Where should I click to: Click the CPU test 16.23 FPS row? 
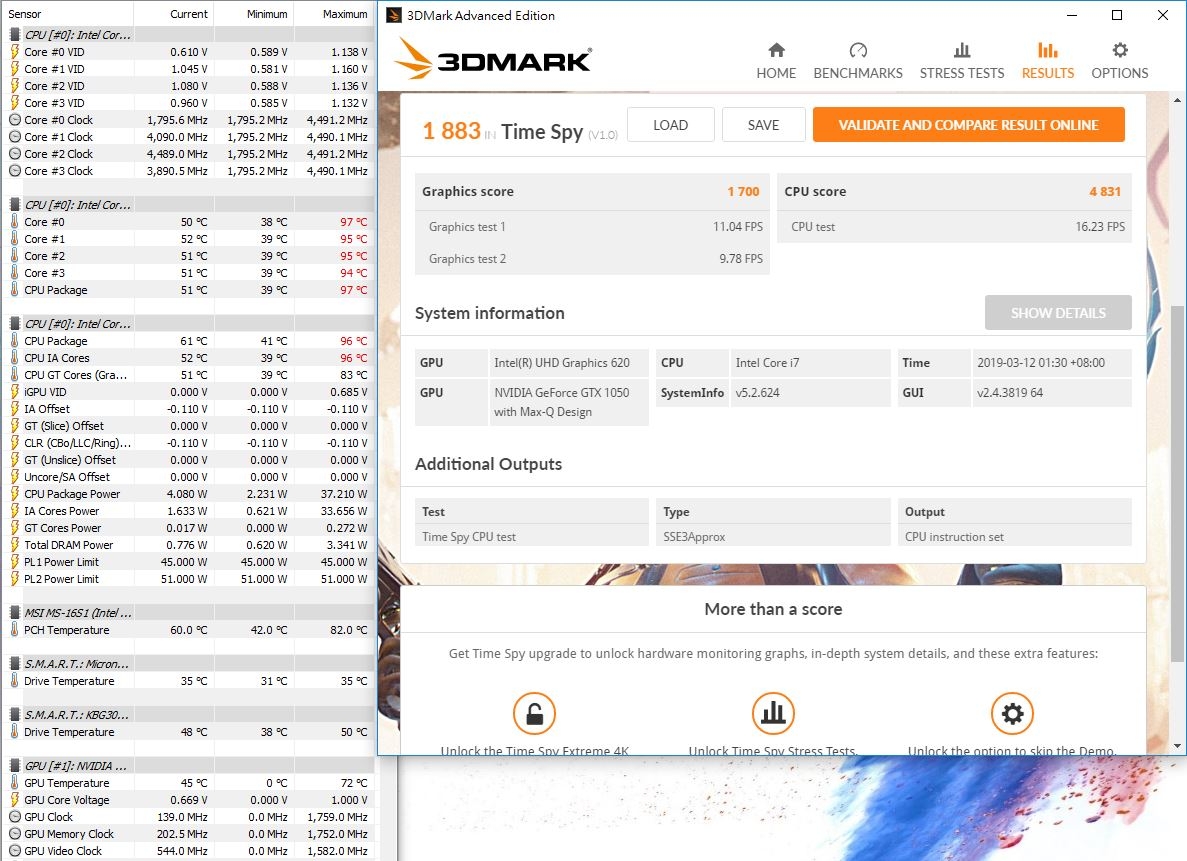955,226
